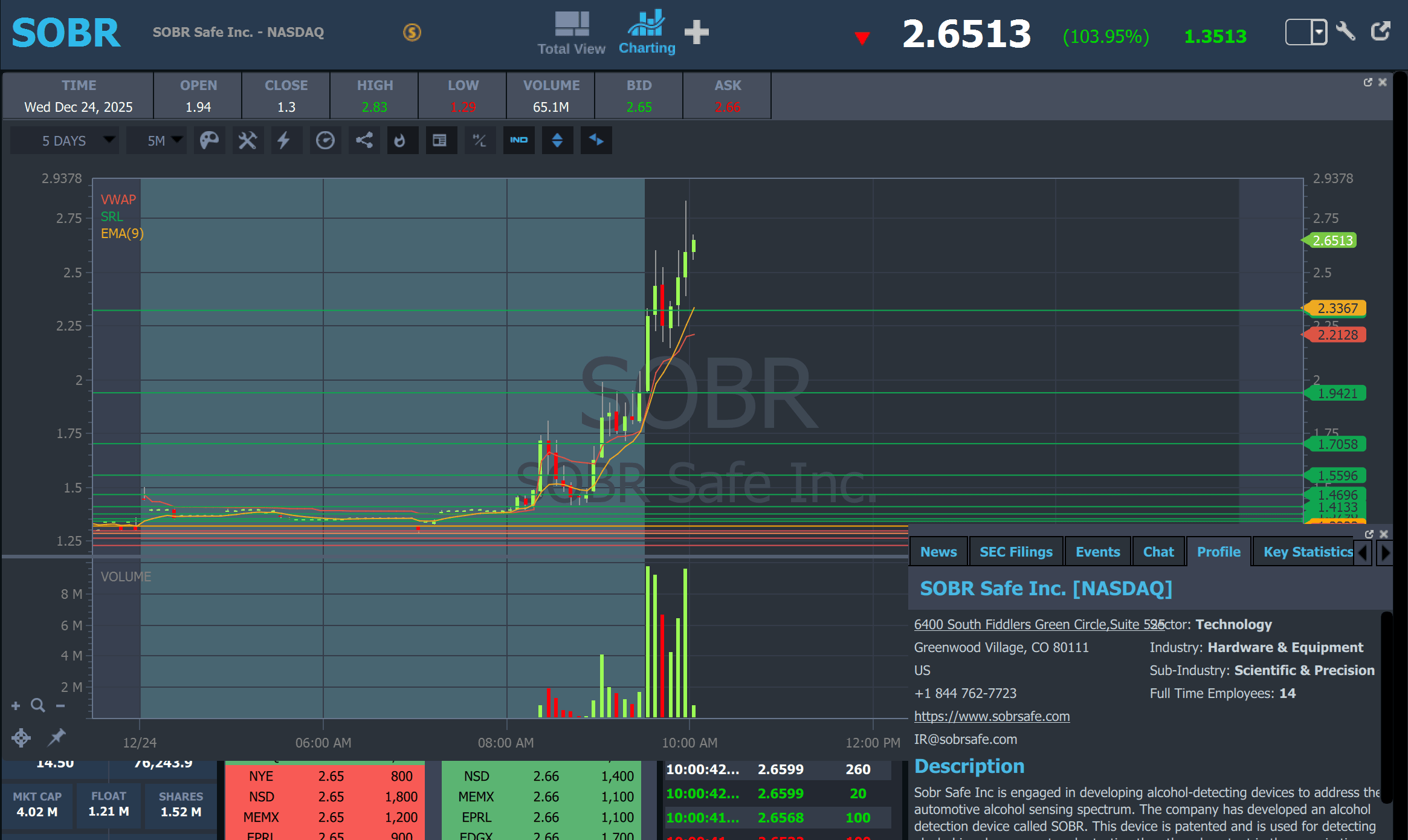
Task: Click the lightning bolt toolbar icon
Action: [283, 141]
